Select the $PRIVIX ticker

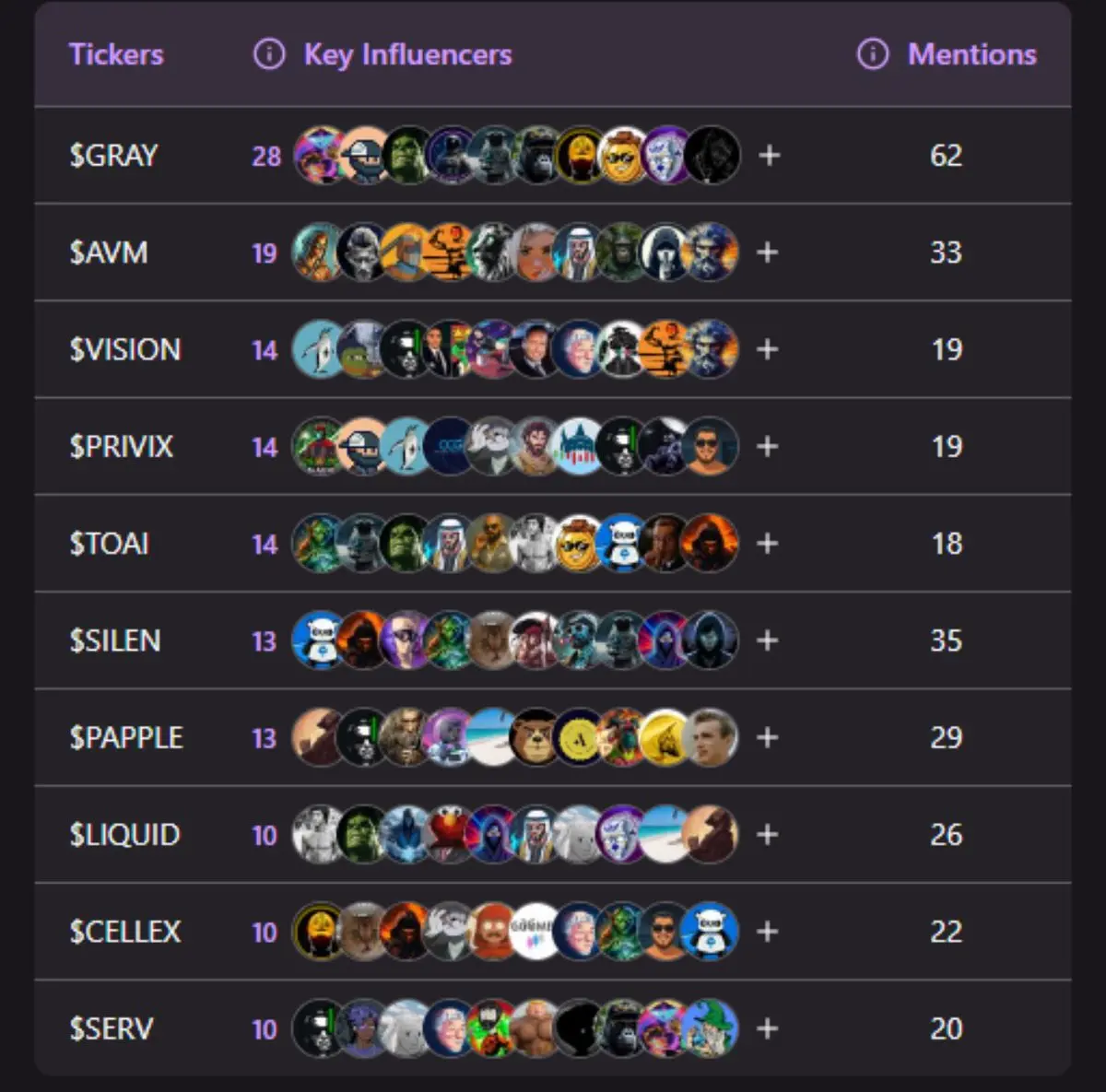click(122, 447)
